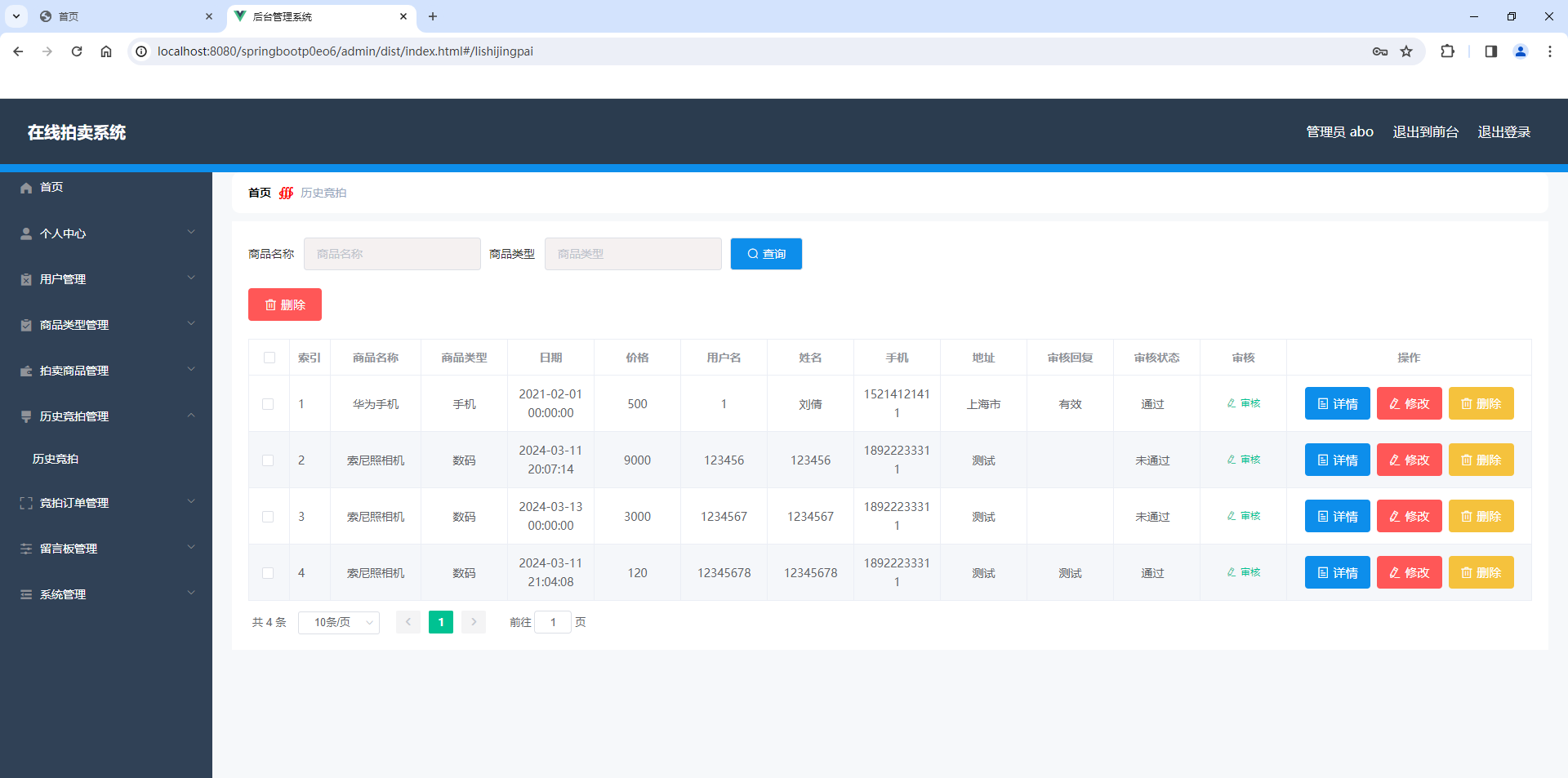This screenshot has height=778, width=1568.
Task: Open the 10条/页 page size dropdown
Action: click(339, 622)
